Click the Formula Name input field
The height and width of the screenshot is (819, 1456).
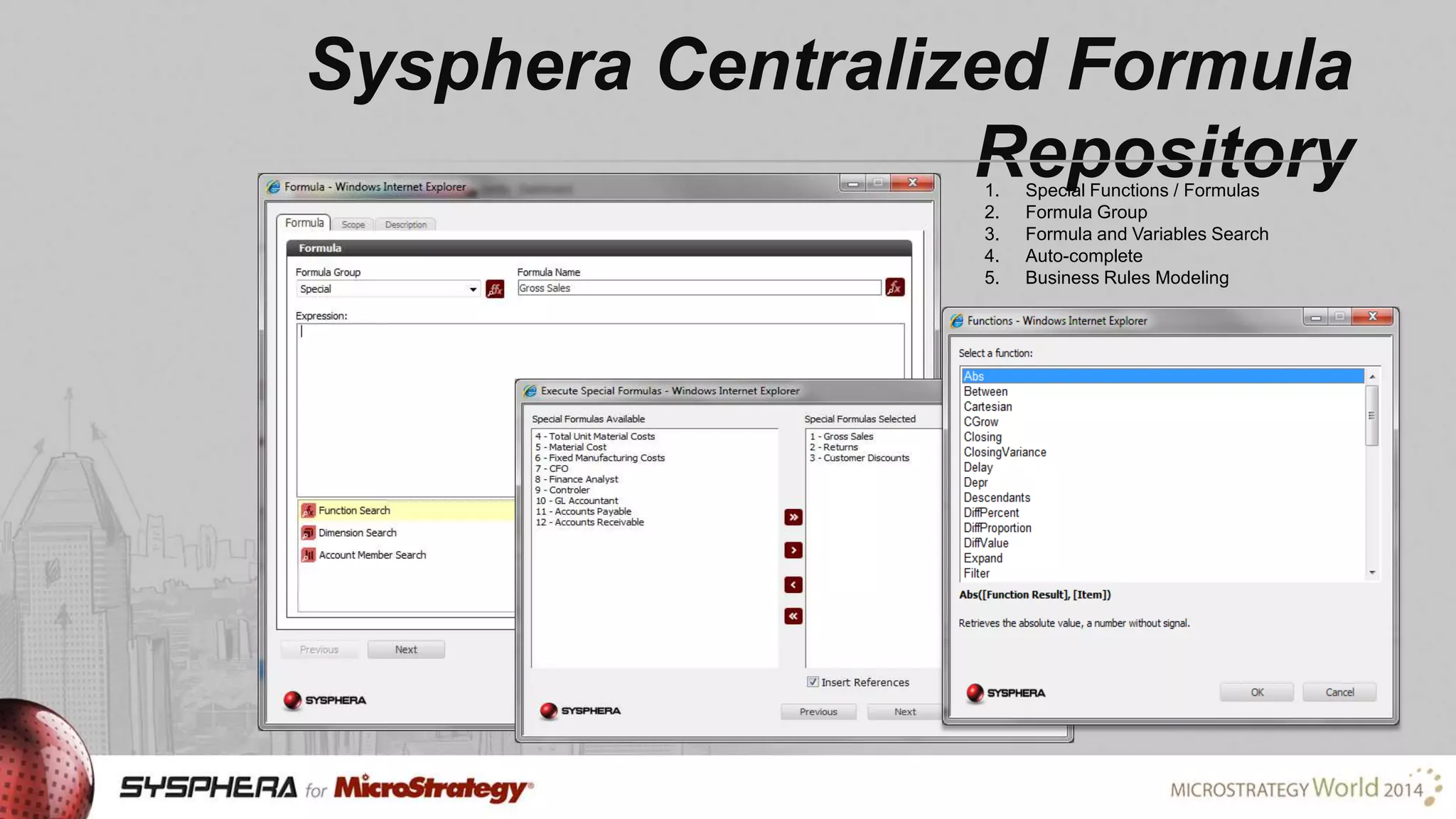point(700,288)
